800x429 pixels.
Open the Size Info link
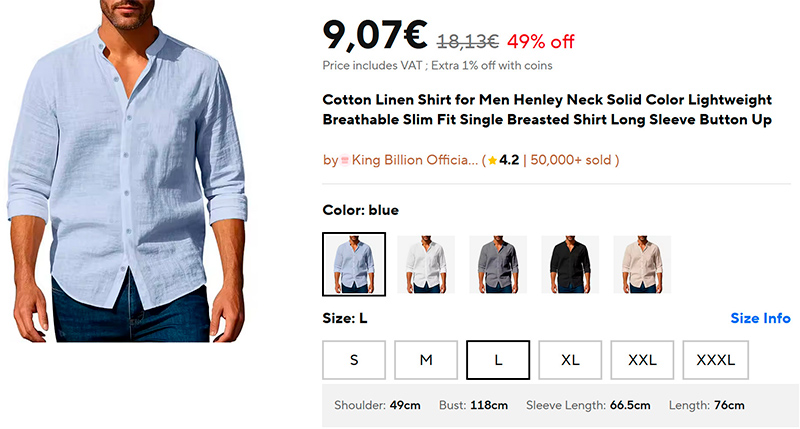[x=760, y=319]
